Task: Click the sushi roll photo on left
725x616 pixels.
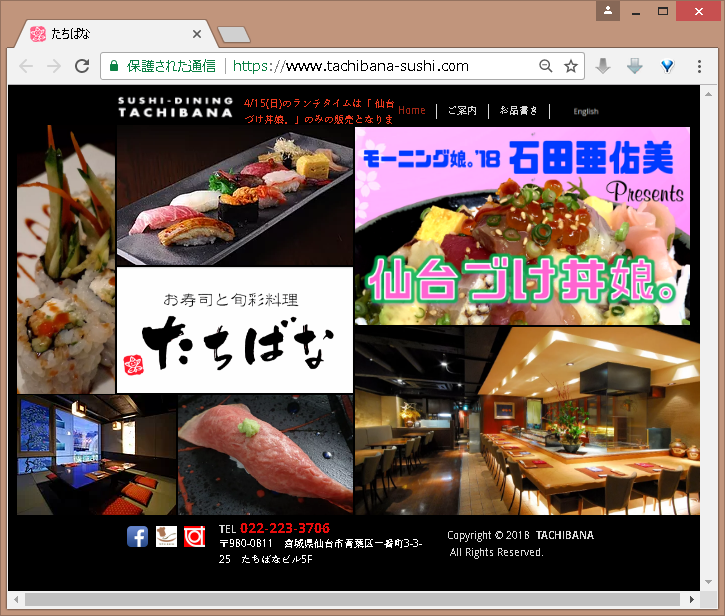Action: (66, 259)
